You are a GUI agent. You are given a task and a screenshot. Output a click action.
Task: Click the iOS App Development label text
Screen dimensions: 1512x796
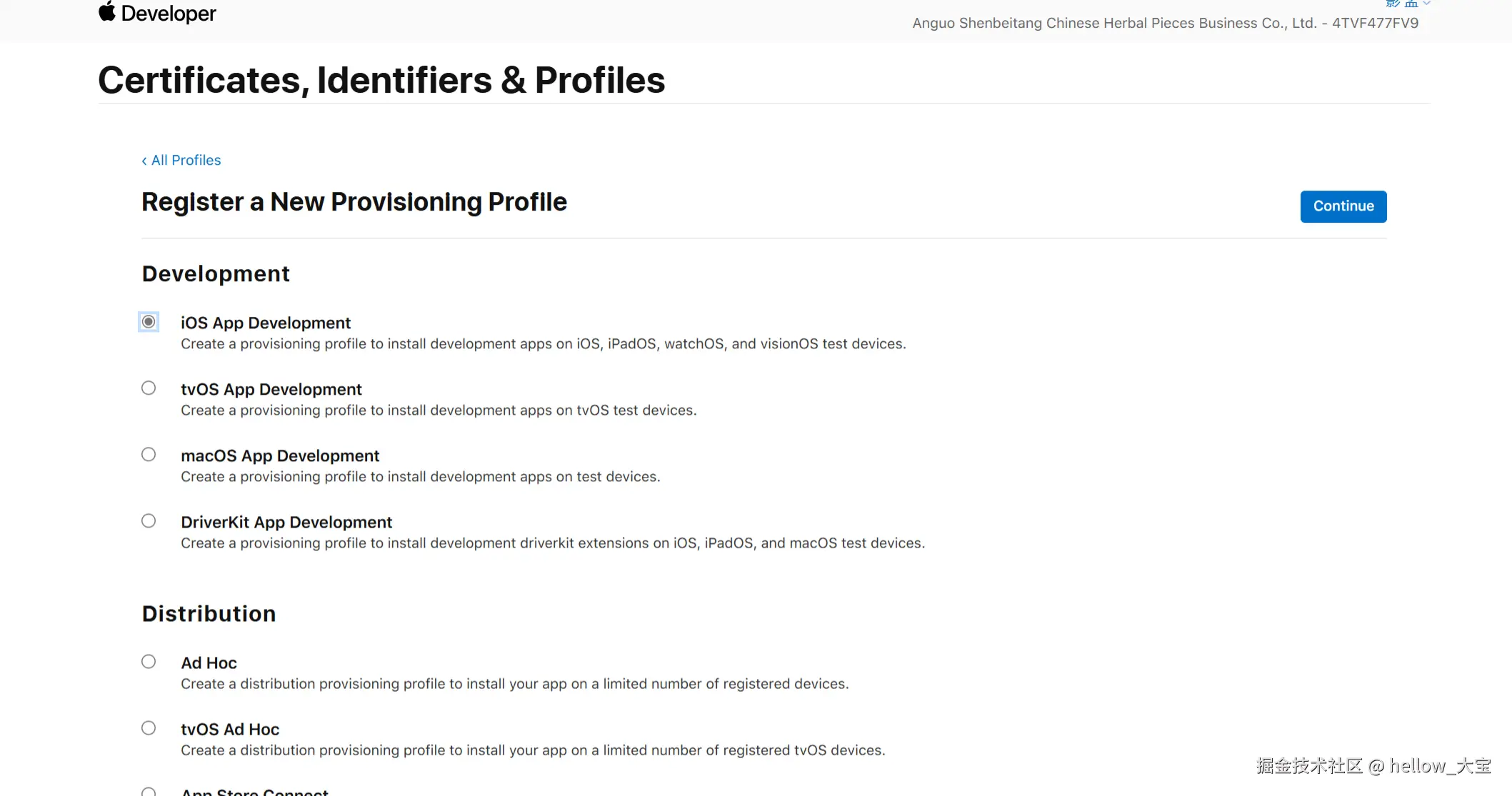(x=266, y=323)
